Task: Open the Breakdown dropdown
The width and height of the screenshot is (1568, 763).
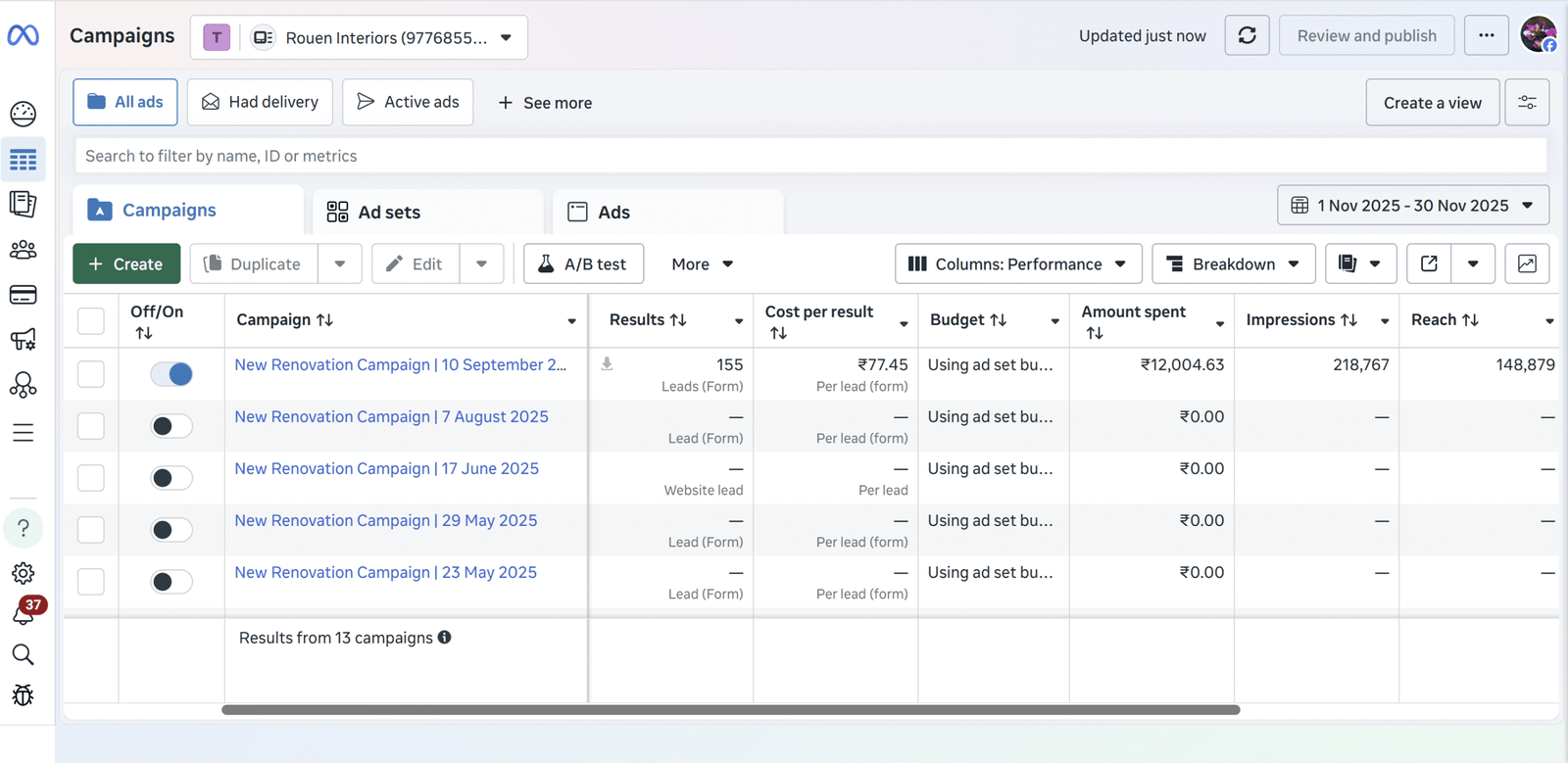Action: tap(1233, 264)
